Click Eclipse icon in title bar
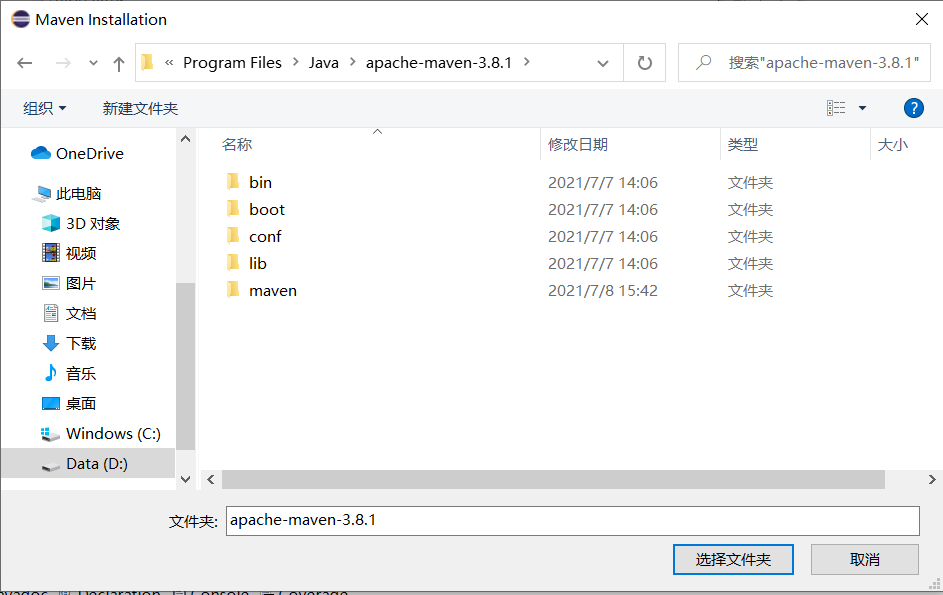The height and width of the screenshot is (595, 943). tap(20, 19)
